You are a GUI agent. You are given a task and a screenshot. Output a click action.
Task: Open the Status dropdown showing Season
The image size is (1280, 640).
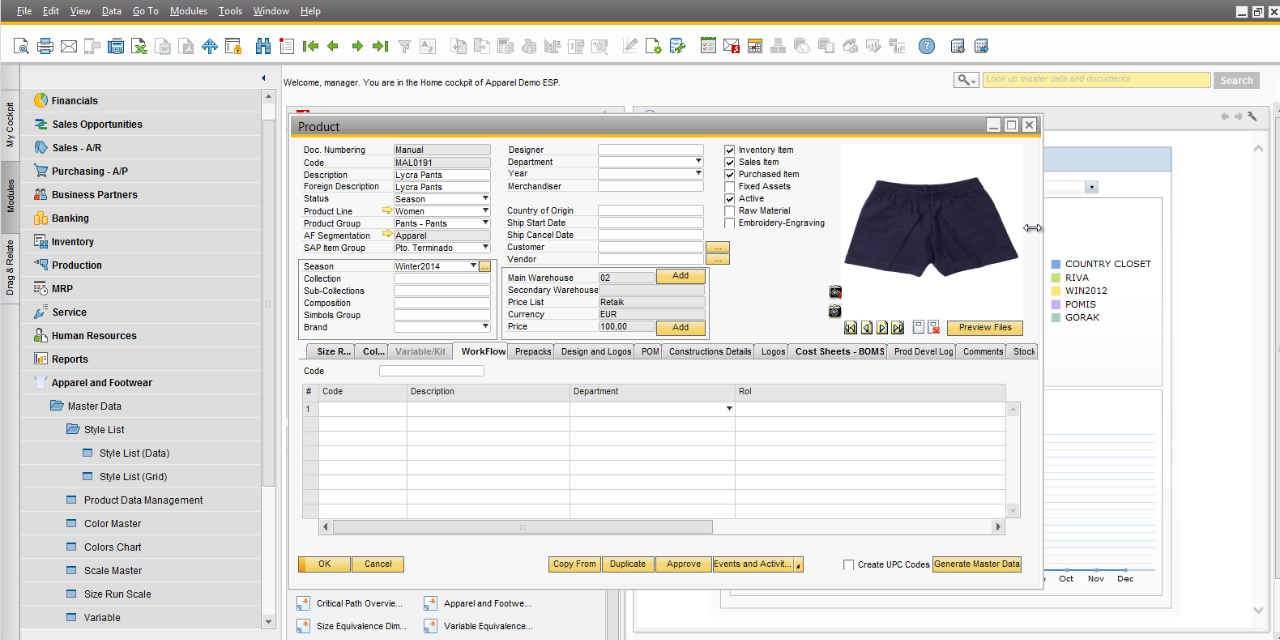click(486, 199)
